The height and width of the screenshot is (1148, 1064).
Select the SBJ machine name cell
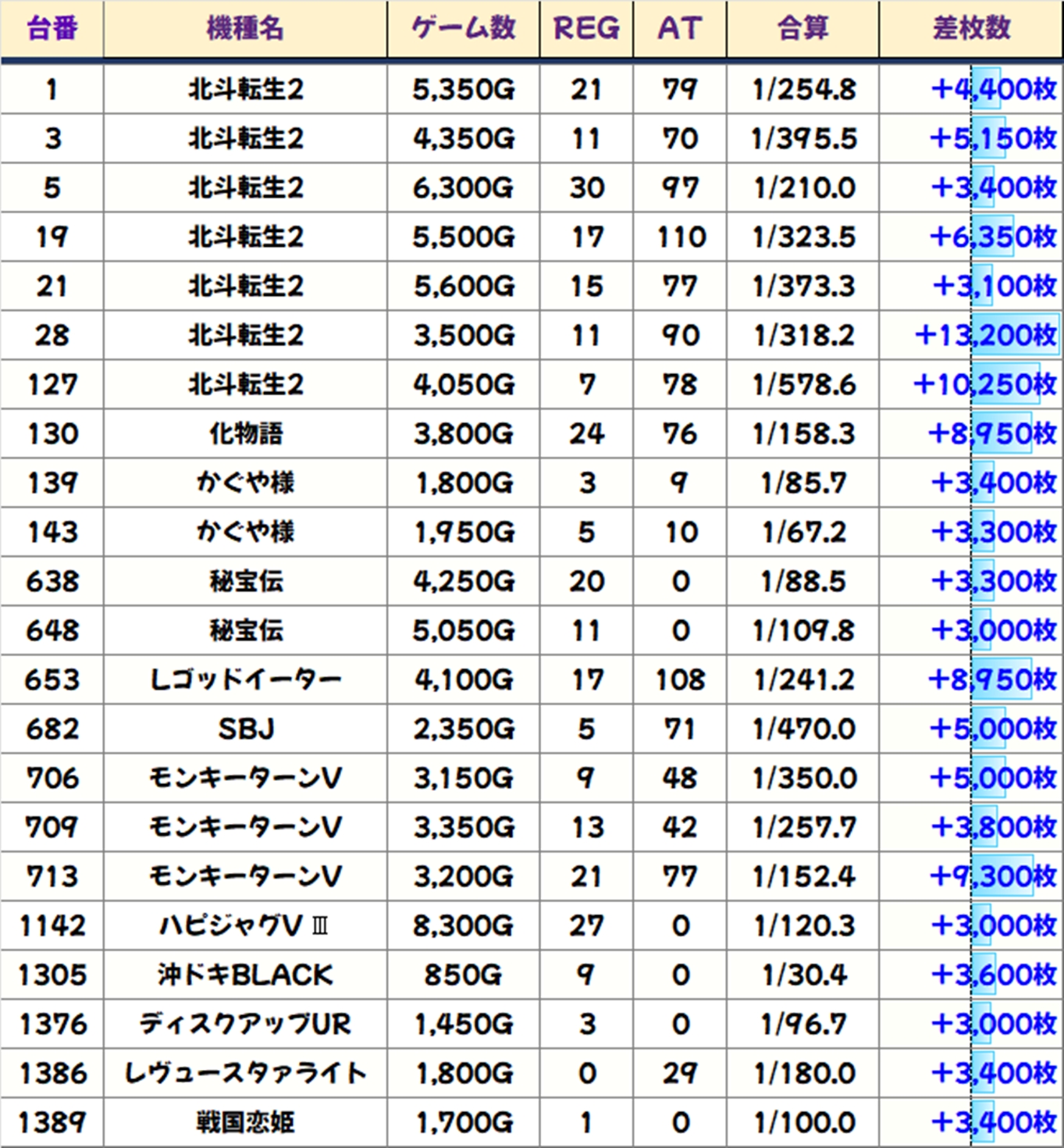(x=245, y=729)
